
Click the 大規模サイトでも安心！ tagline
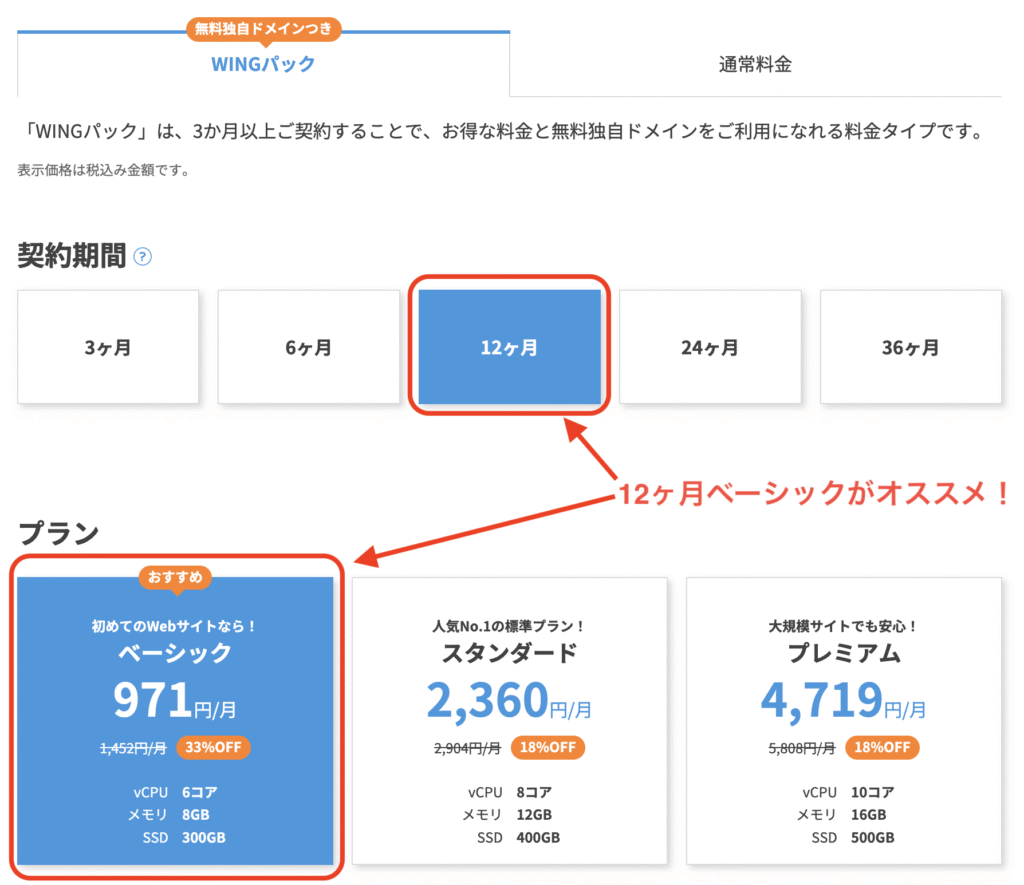(844, 626)
